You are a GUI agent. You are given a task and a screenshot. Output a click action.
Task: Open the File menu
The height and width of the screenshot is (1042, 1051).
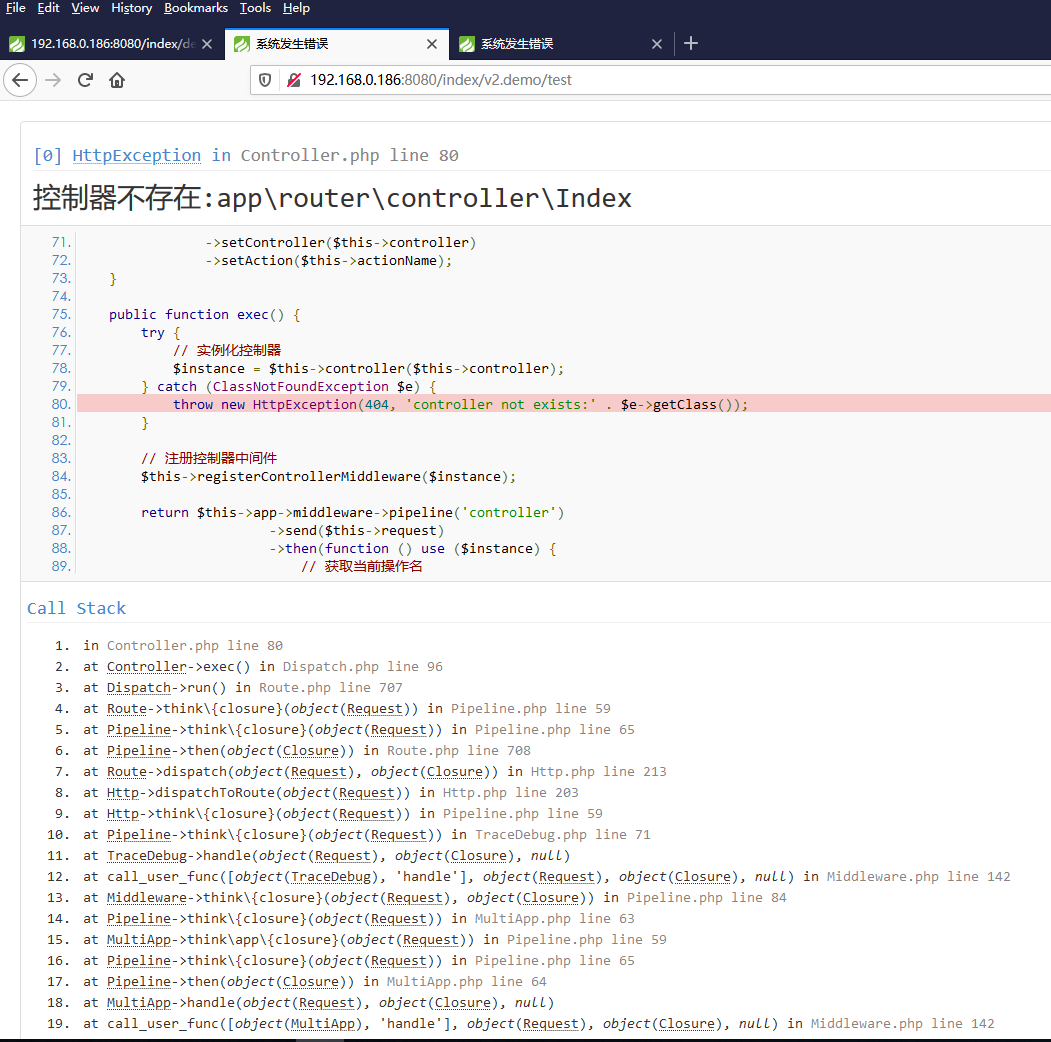pos(16,8)
